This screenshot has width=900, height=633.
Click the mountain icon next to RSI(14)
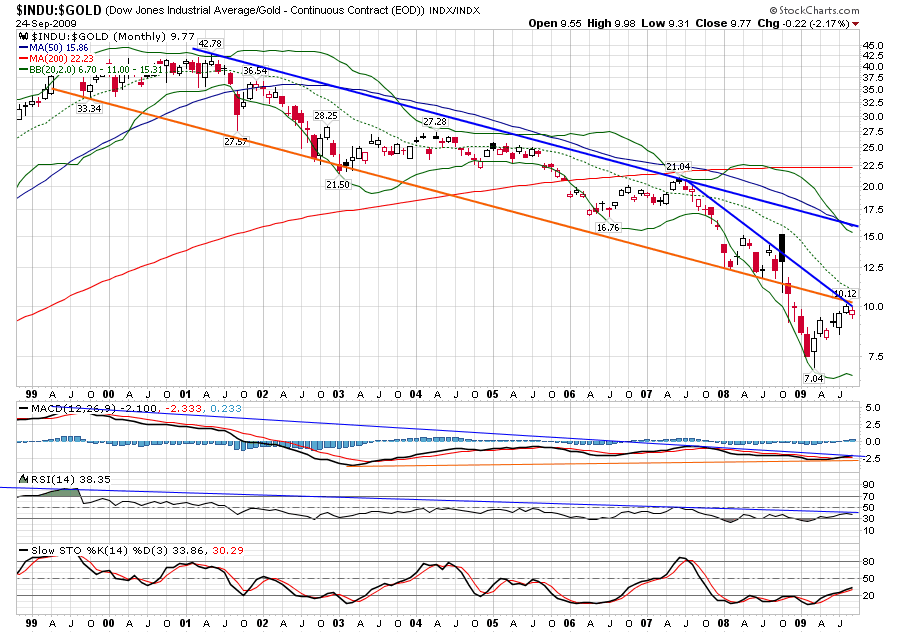pos(24,479)
